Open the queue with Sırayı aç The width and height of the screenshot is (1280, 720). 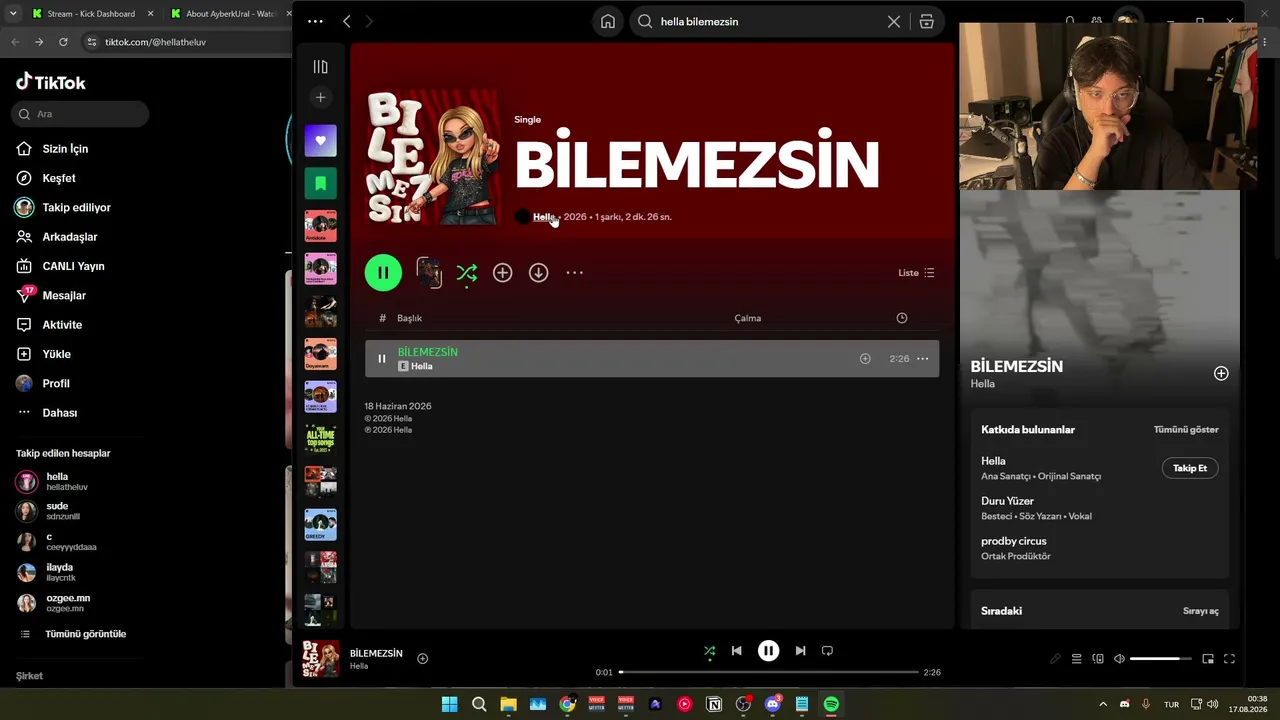[x=1201, y=611]
